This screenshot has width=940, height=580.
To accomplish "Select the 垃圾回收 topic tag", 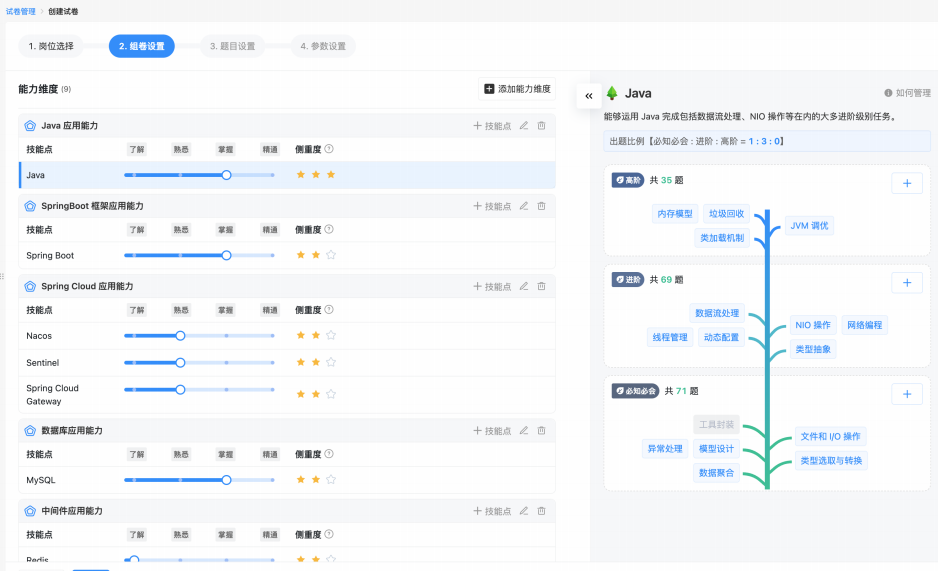I will coord(727,214).
